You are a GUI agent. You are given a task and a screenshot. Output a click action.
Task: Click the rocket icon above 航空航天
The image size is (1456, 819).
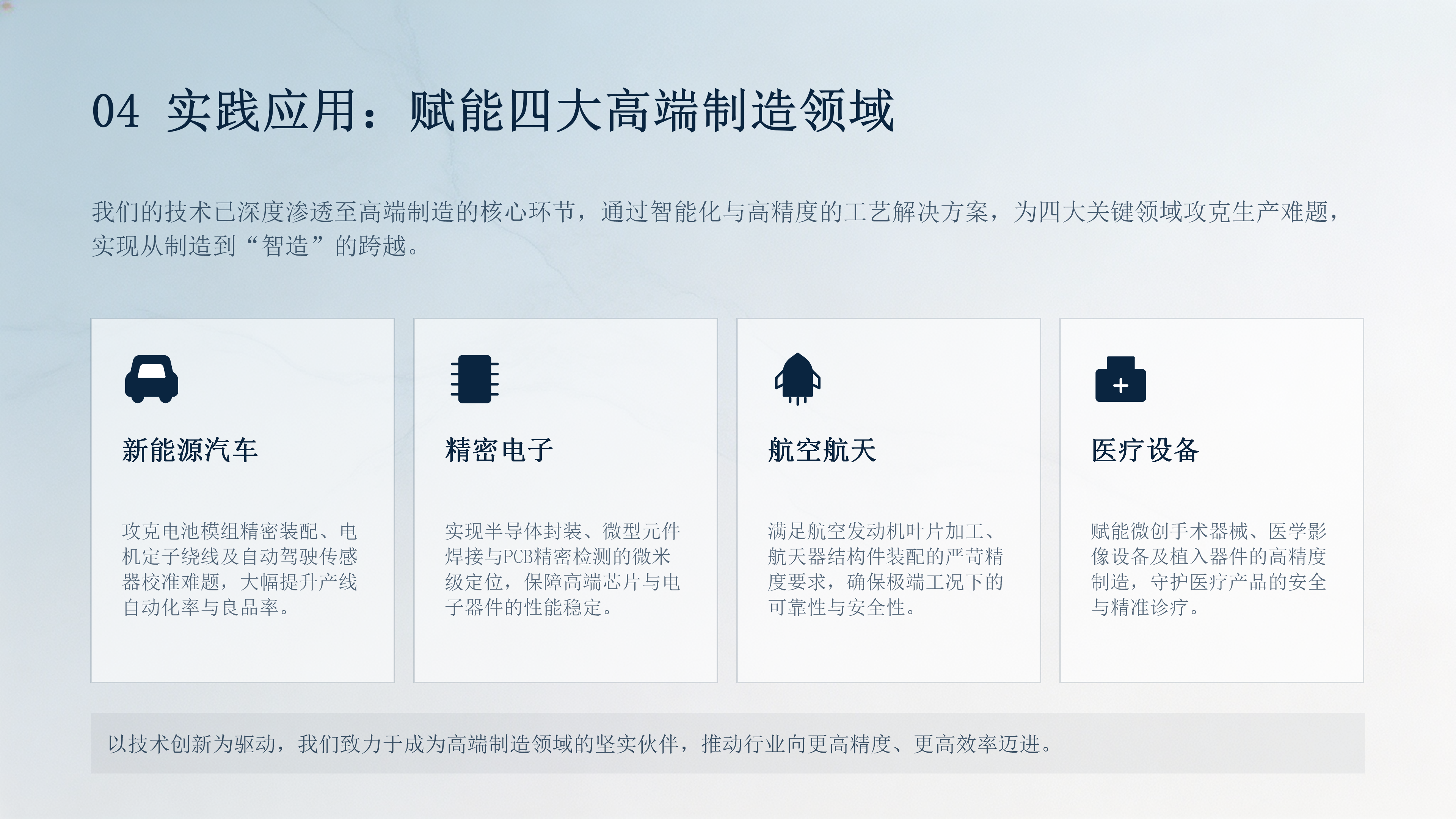(797, 379)
